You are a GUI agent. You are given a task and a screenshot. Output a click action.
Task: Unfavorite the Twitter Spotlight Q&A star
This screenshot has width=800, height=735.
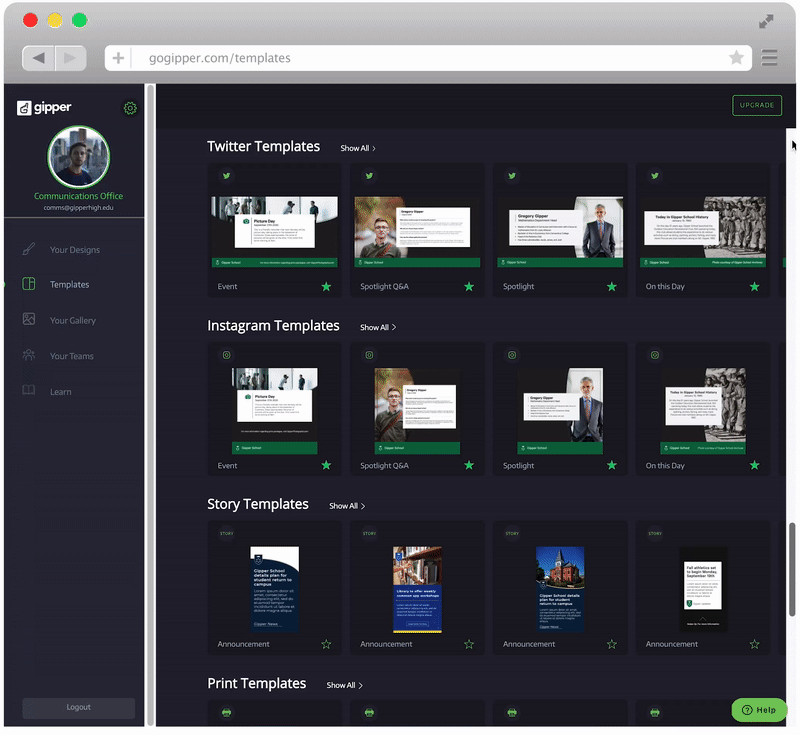(x=469, y=287)
